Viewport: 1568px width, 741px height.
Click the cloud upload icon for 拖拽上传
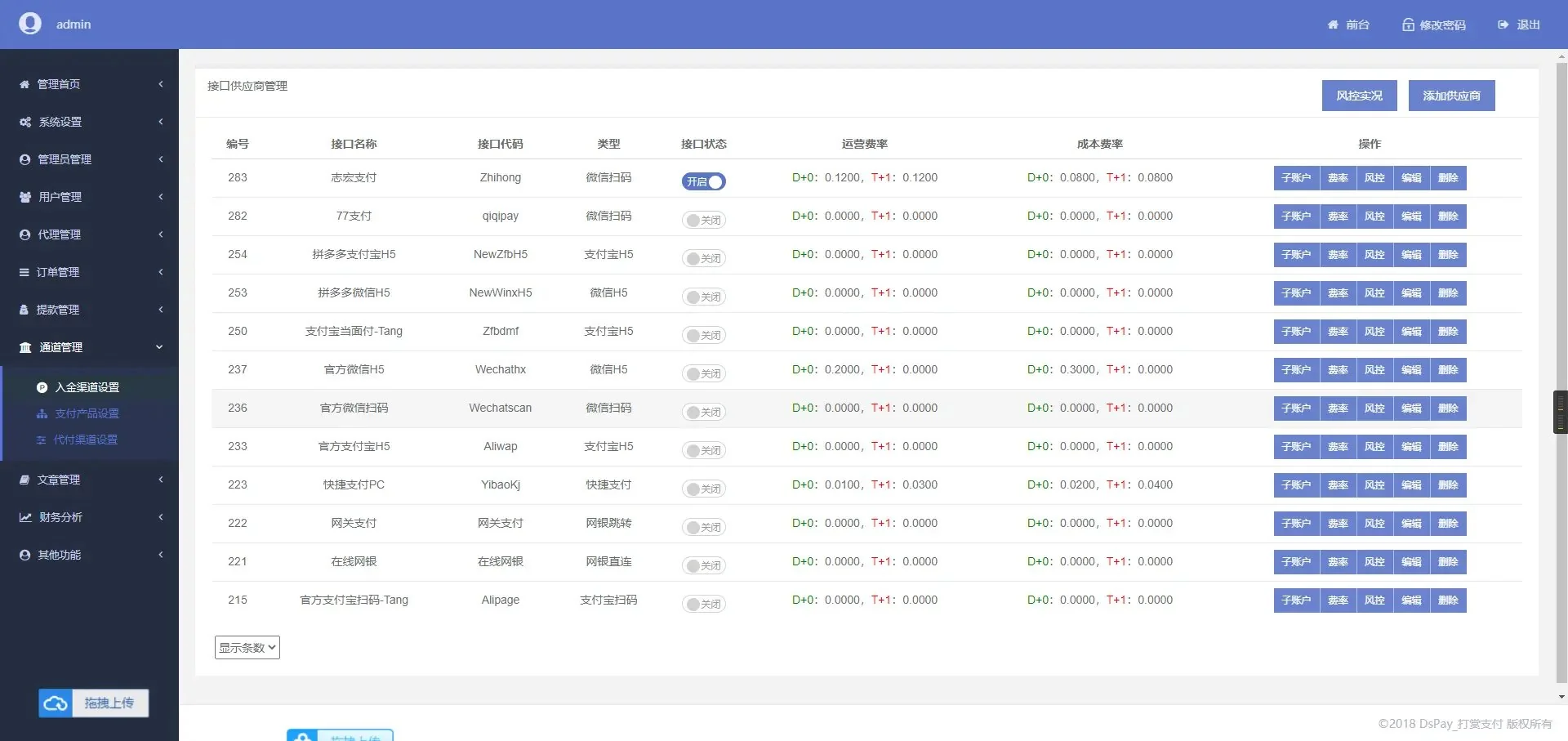coord(56,703)
